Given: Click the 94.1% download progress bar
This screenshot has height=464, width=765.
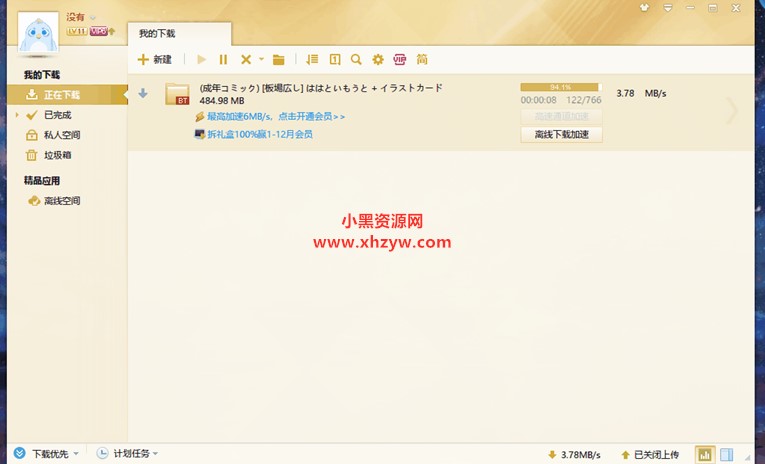Looking at the screenshot, I should click(559, 87).
